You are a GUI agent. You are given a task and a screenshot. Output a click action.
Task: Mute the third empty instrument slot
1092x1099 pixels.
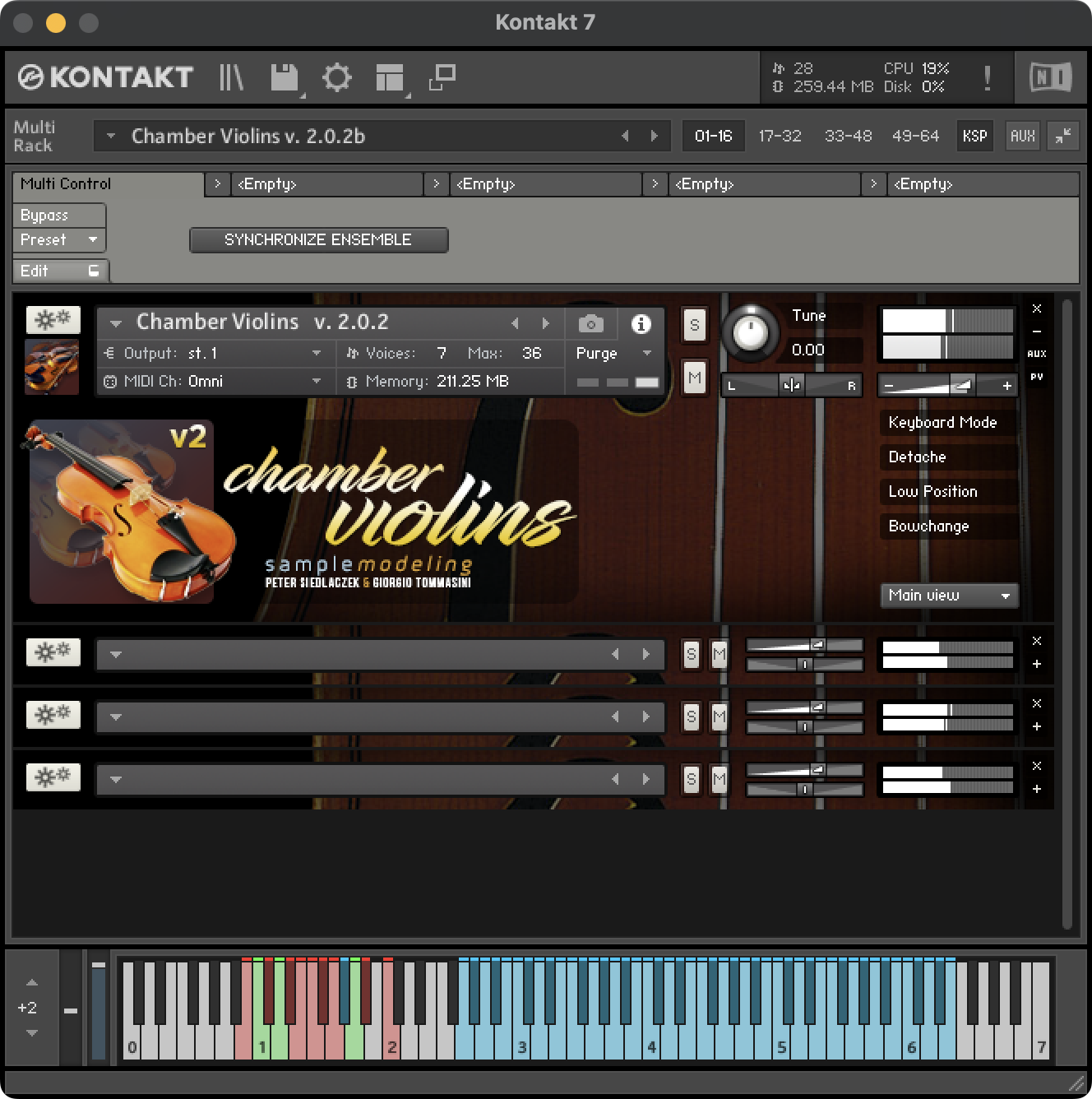720,780
